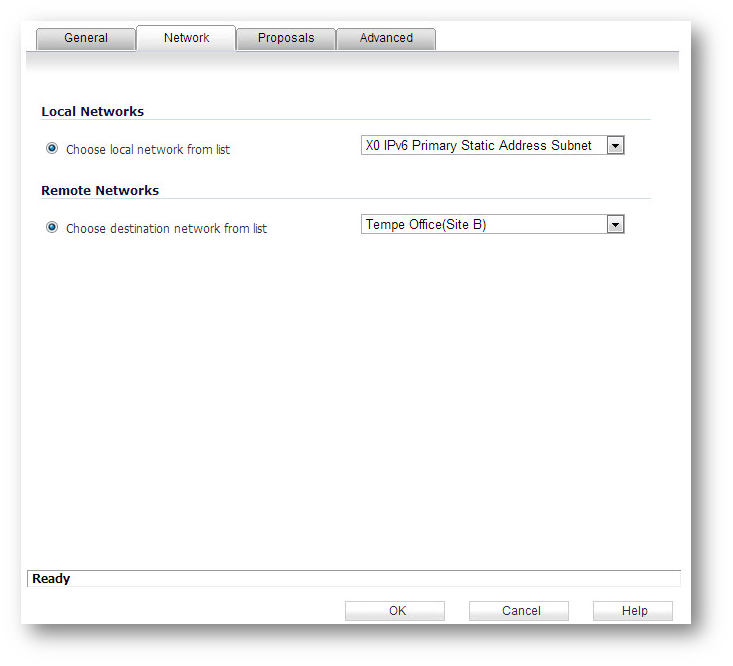Switch to the General tab
This screenshot has width=733, height=666.
86,38
